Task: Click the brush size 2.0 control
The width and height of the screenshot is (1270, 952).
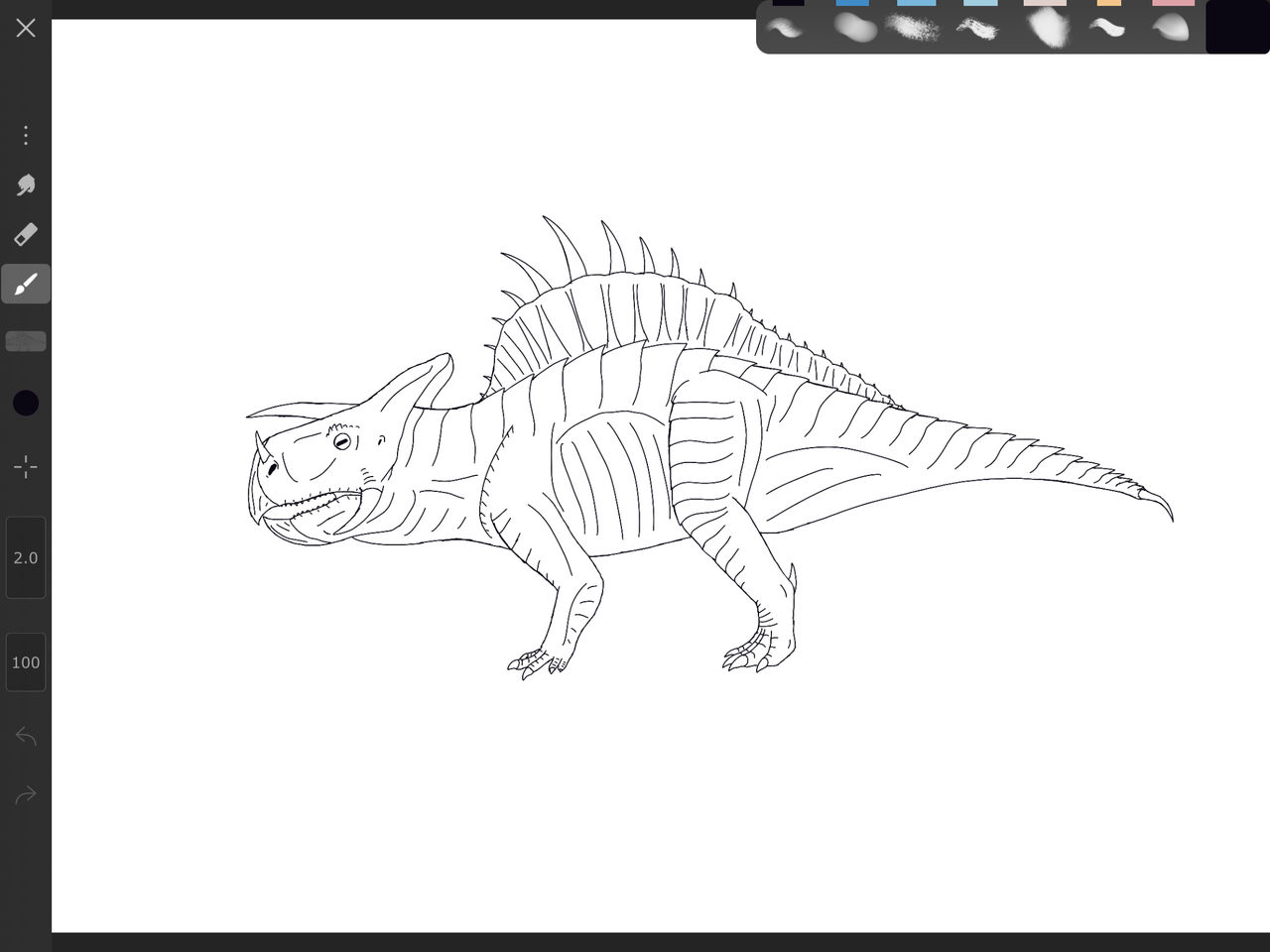Action: pos(26,557)
